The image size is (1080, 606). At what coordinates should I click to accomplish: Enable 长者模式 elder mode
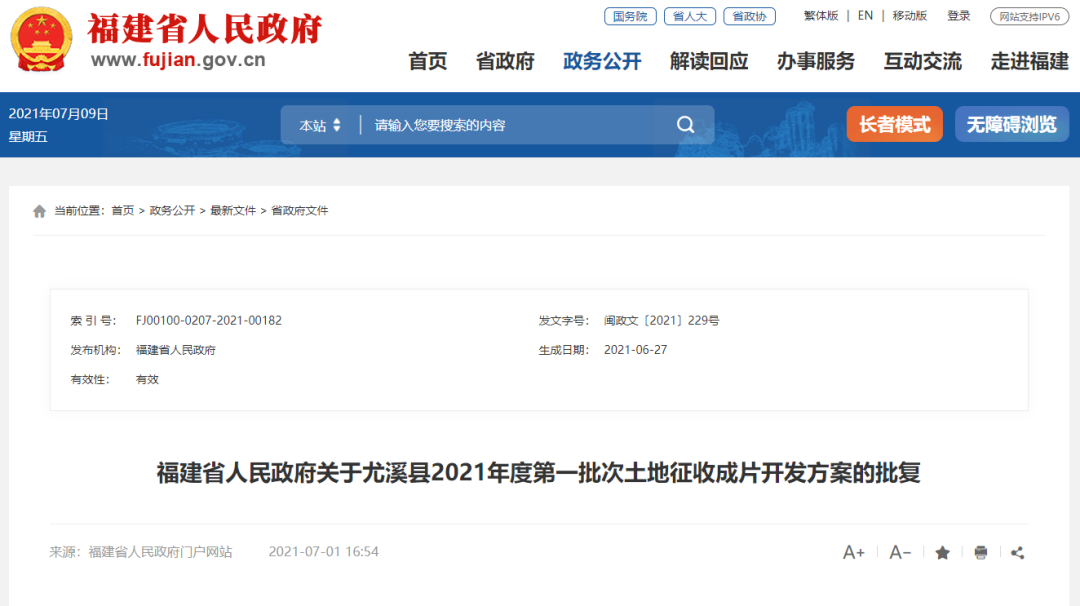894,125
